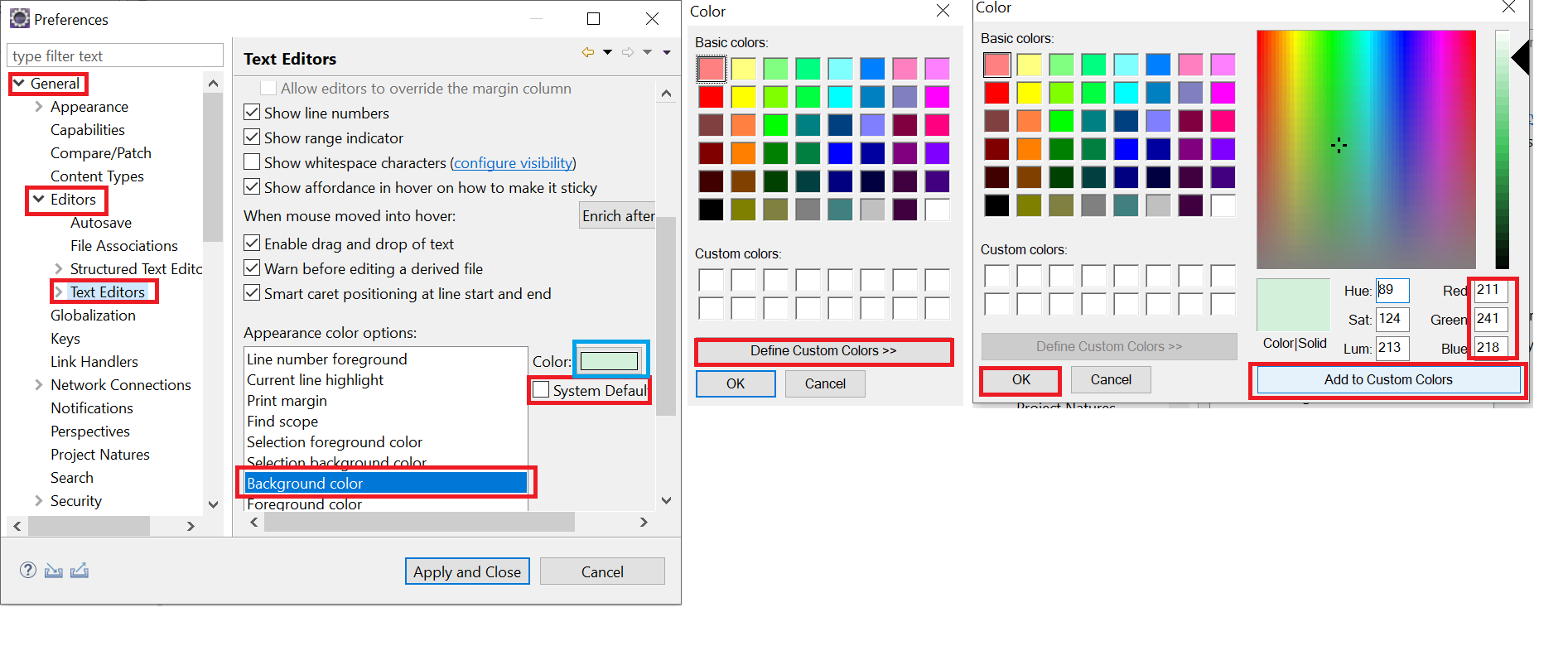Select Find scope color option

tap(282, 421)
